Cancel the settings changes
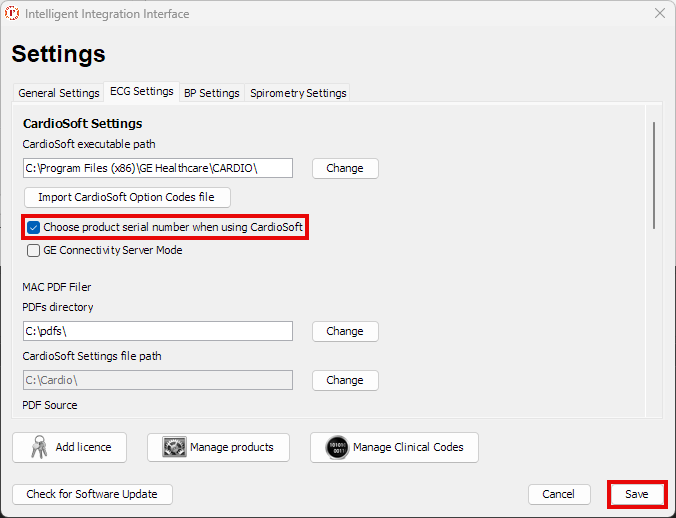Image resolution: width=676 pixels, height=518 pixels. [x=558, y=494]
